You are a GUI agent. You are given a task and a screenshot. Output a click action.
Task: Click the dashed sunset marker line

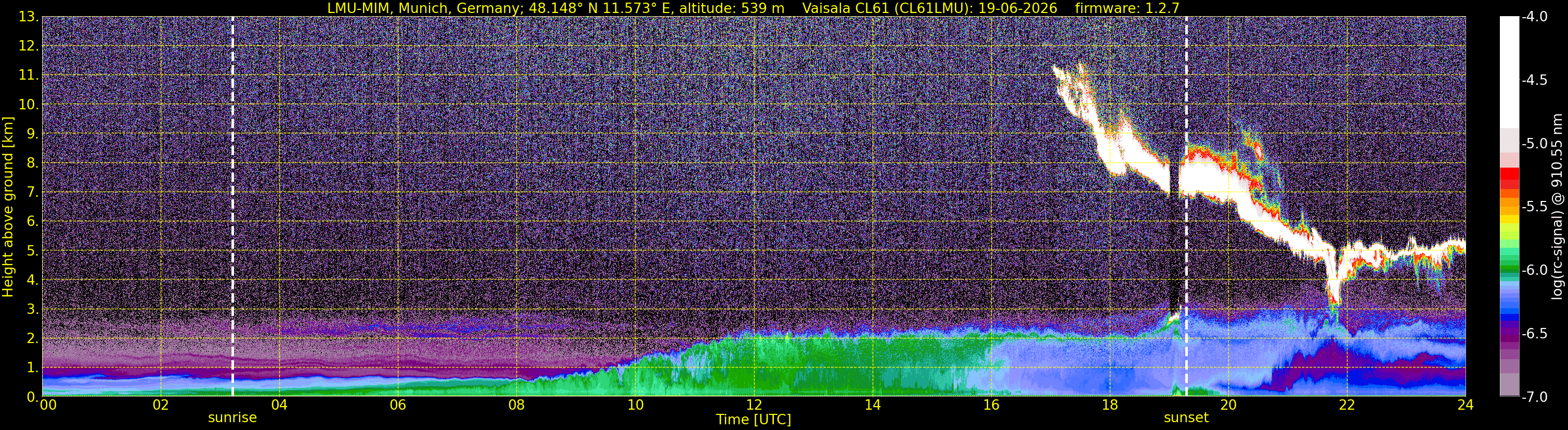1186,207
